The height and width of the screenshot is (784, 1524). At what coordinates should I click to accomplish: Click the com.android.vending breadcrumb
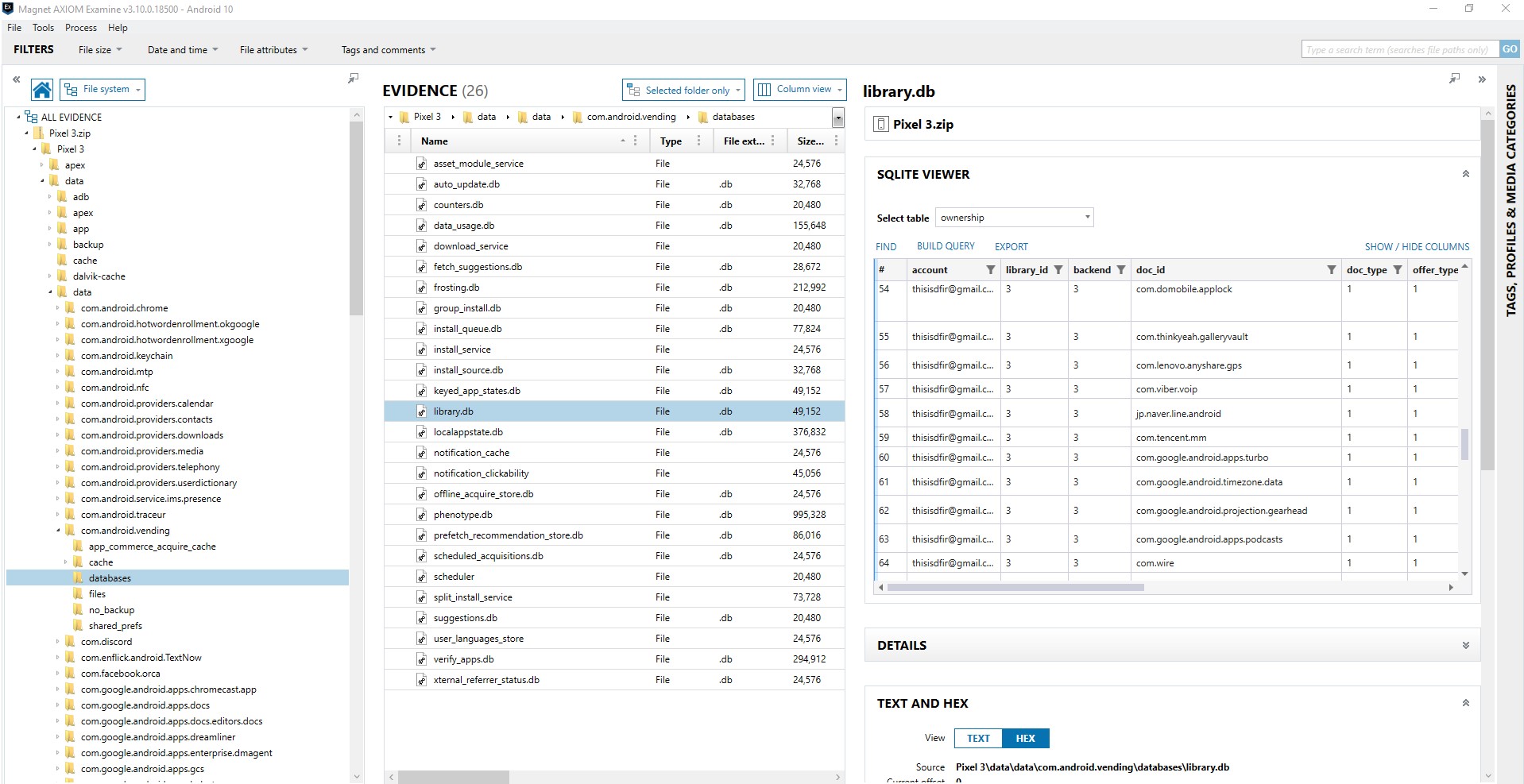click(x=631, y=117)
